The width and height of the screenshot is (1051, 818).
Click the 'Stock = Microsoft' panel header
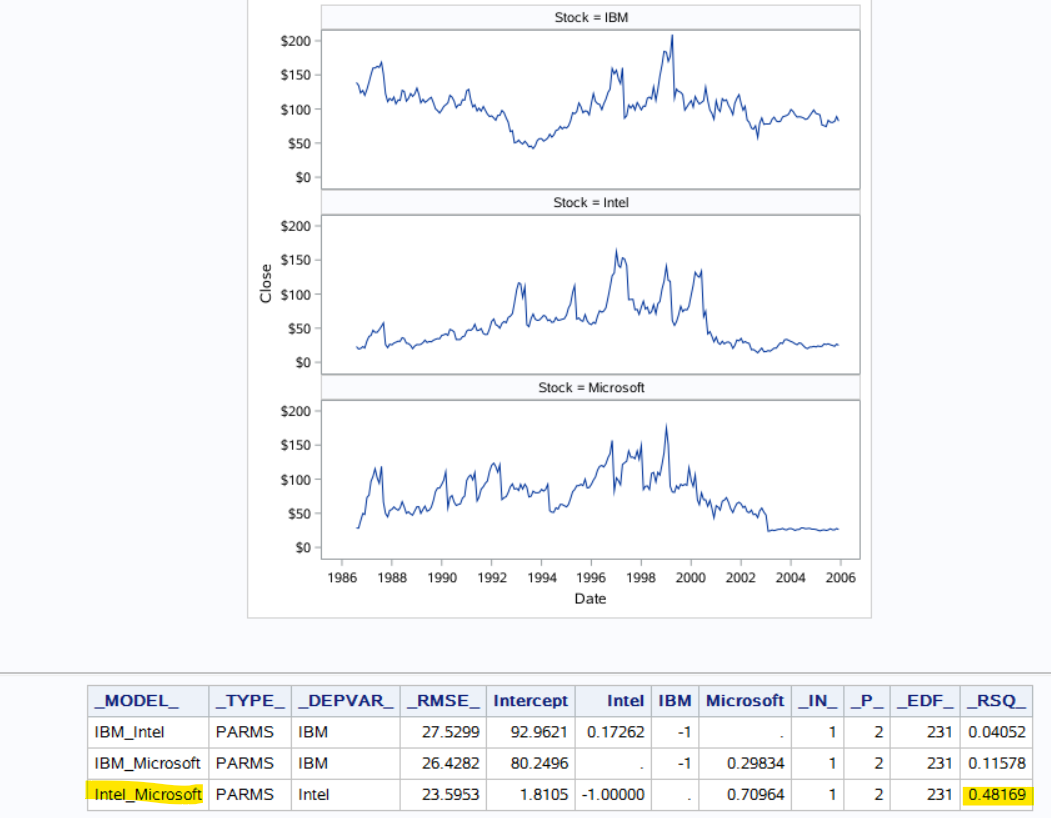pyautogui.click(x=590, y=388)
